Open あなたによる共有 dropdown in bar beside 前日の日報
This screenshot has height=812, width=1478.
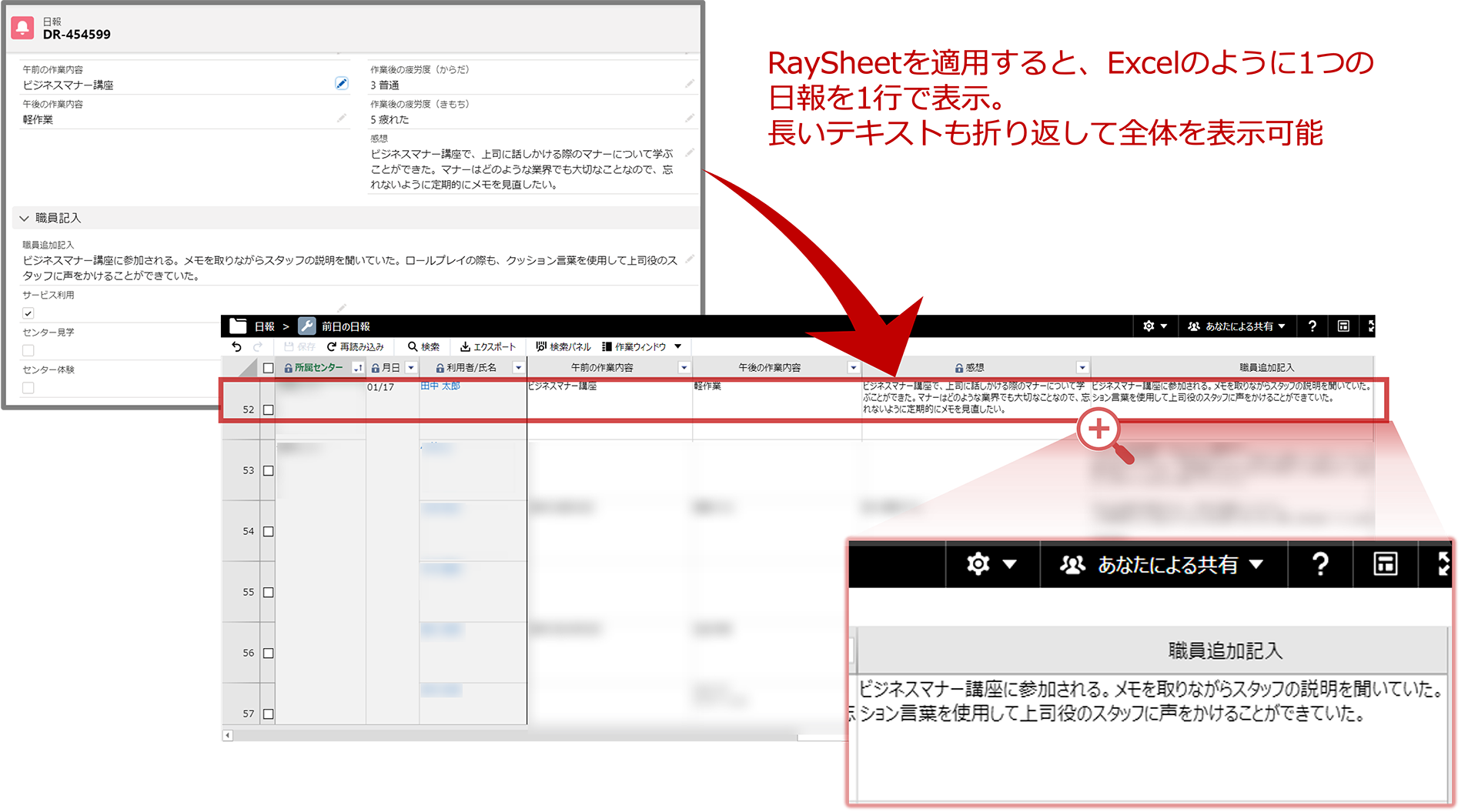[x=1236, y=326]
